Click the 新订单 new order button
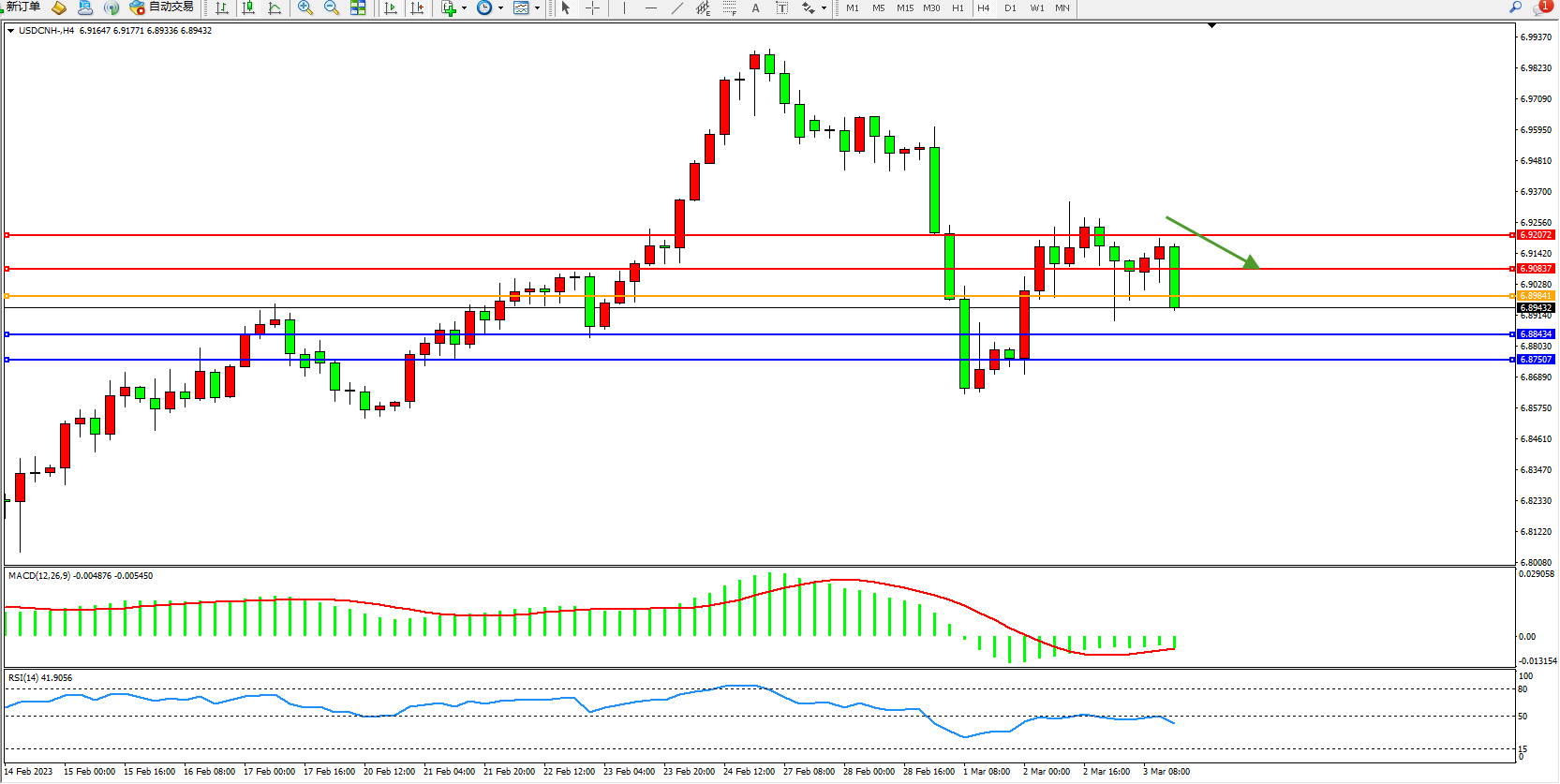Image resolution: width=1560 pixels, height=784 pixels. coord(22,7)
